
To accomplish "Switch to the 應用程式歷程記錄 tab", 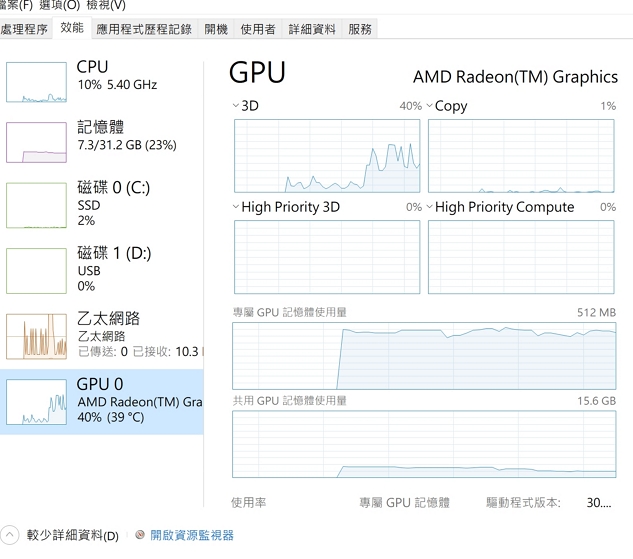I will pyautogui.click(x=144, y=29).
